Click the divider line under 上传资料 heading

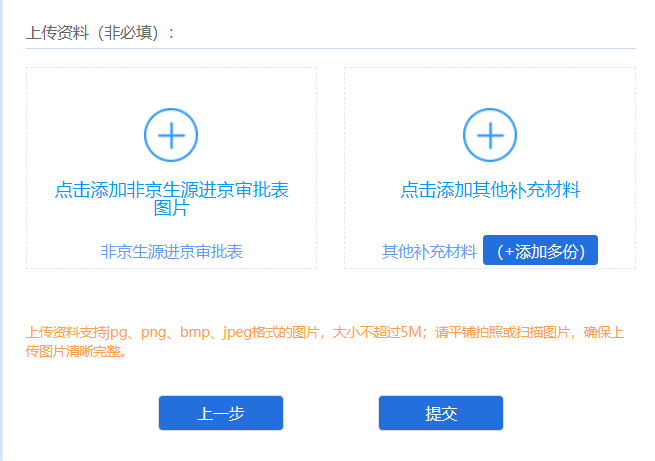tap(330, 47)
